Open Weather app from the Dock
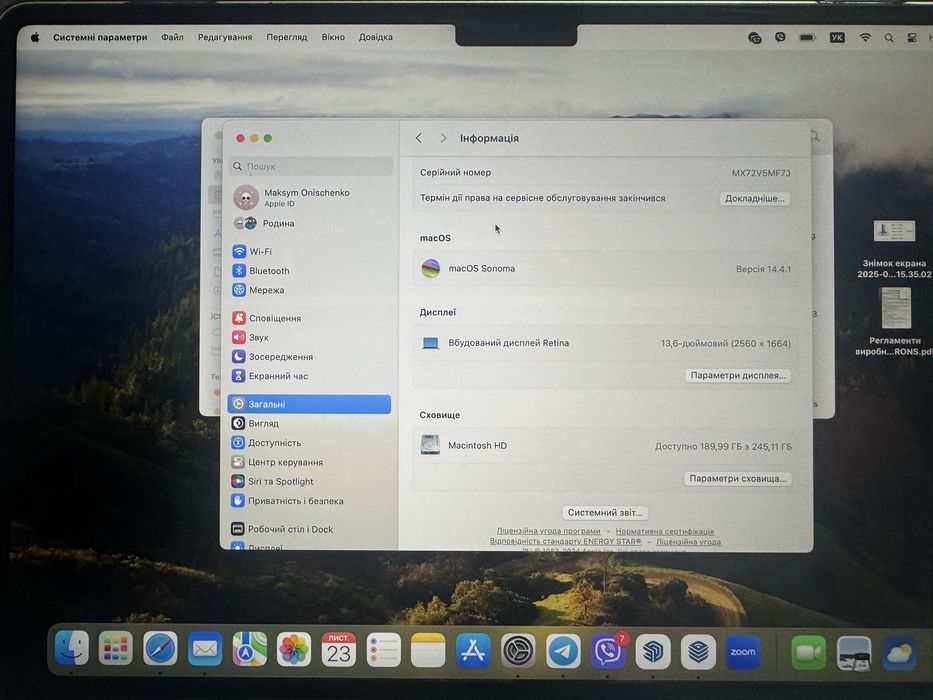 (x=898, y=654)
